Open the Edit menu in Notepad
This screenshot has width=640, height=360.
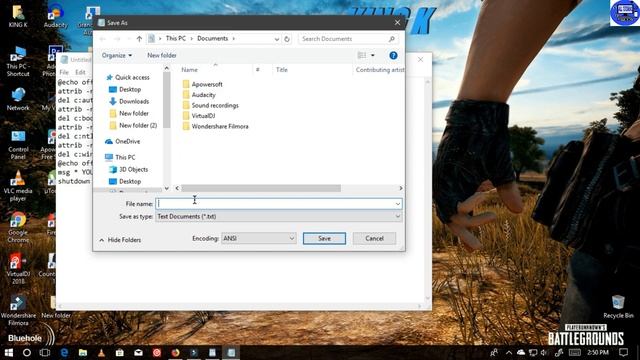tap(80, 72)
